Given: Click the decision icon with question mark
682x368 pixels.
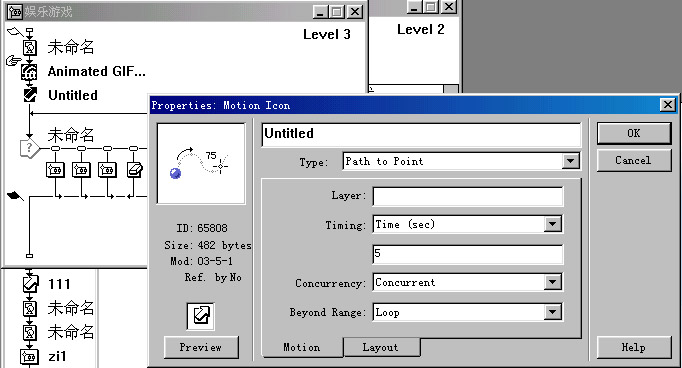Looking at the screenshot, I should (30, 149).
